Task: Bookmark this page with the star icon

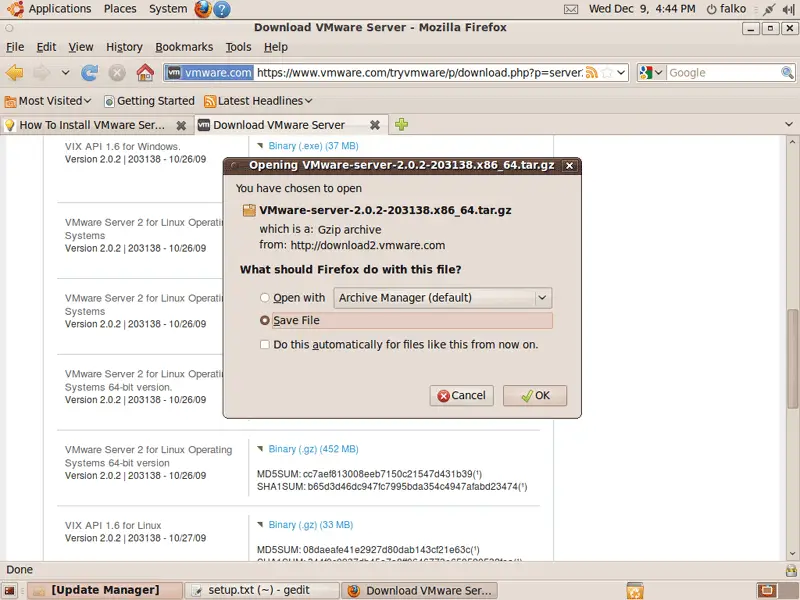Action: pos(607,72)
